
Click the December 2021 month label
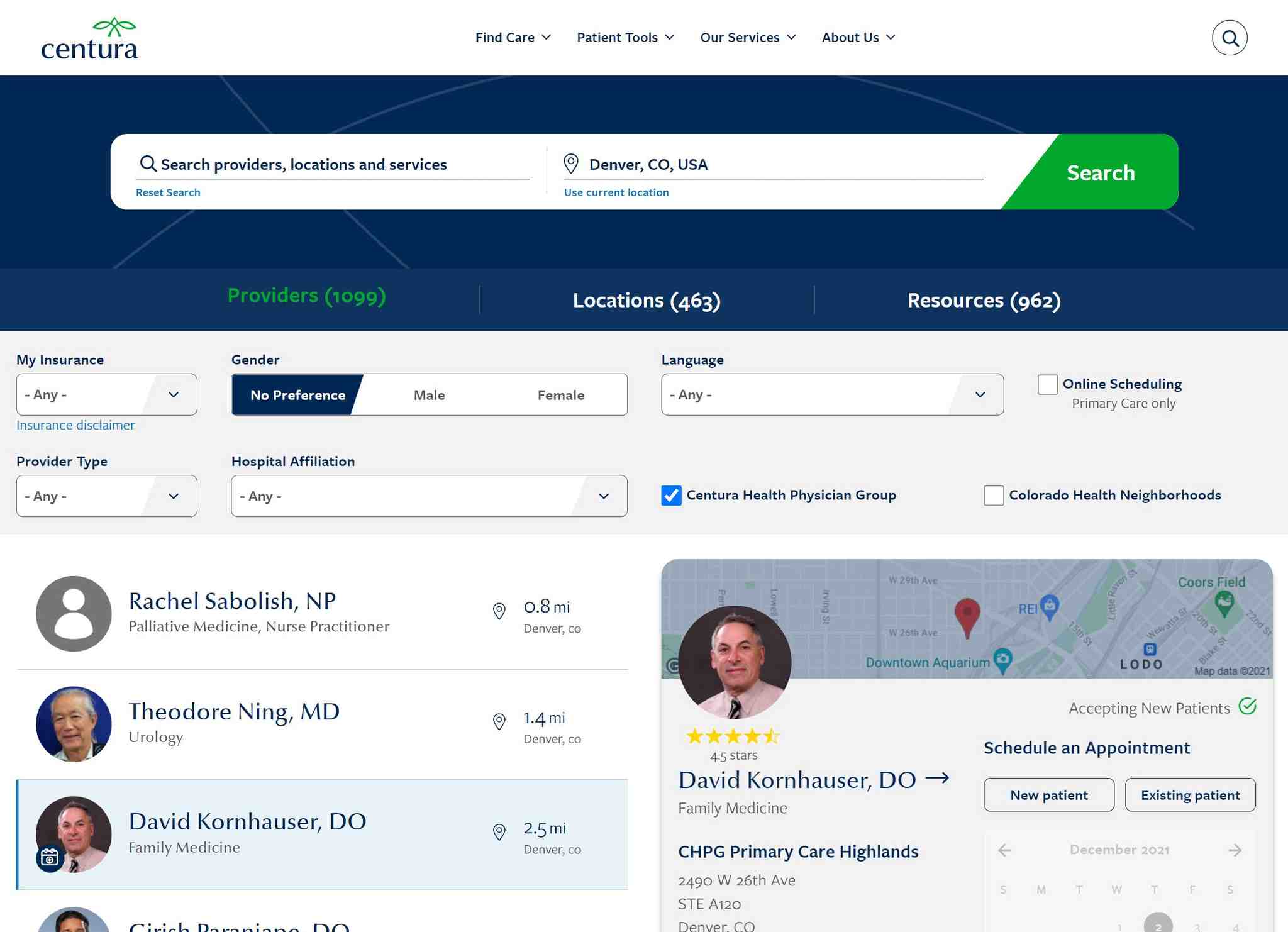pyautogui.click(x=1119, y=850)
